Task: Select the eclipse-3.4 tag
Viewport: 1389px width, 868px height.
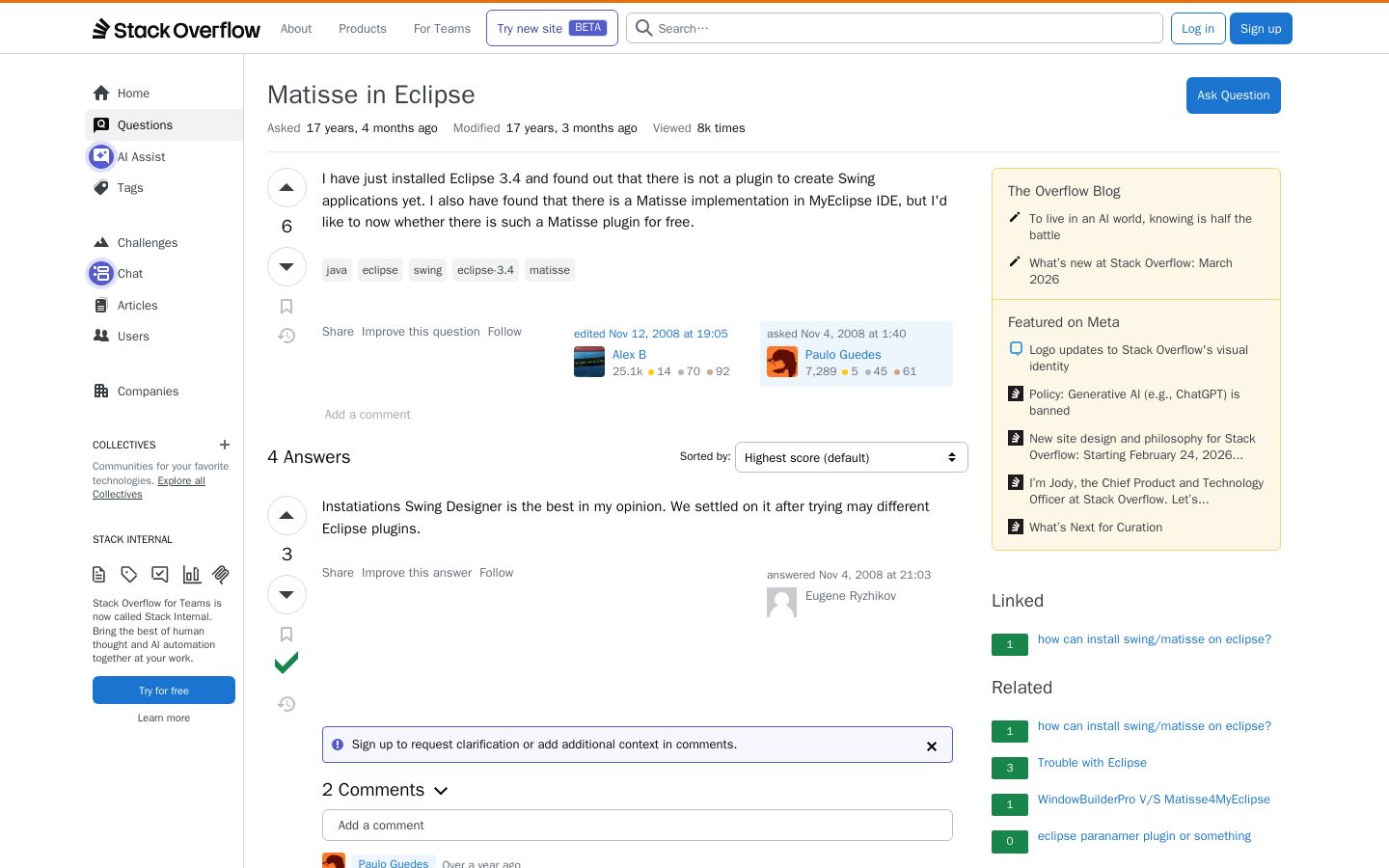Action: (x=486, y=270)
